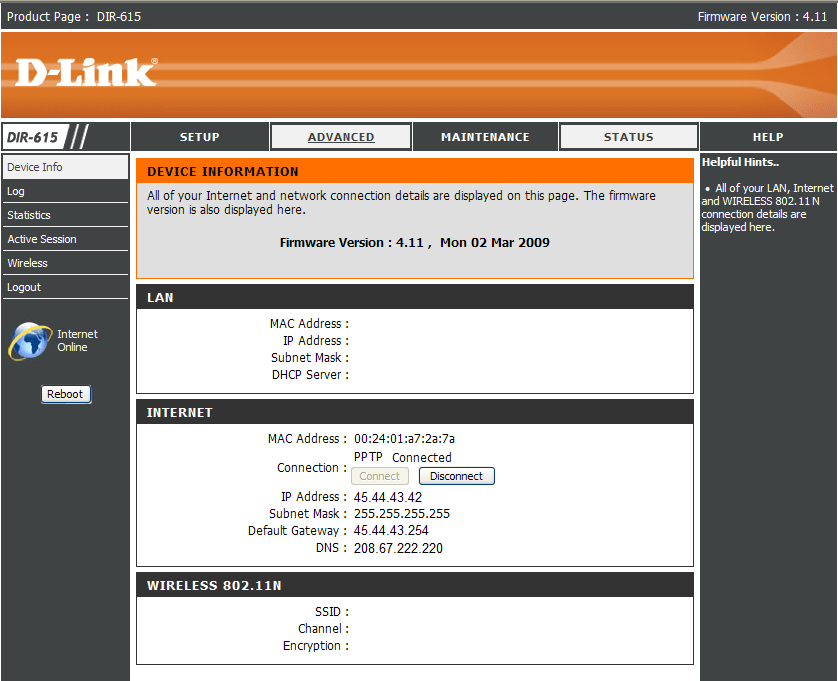Click the Encryption label
Viewport: 838px width, 681px height.
[x=315, y=646]
